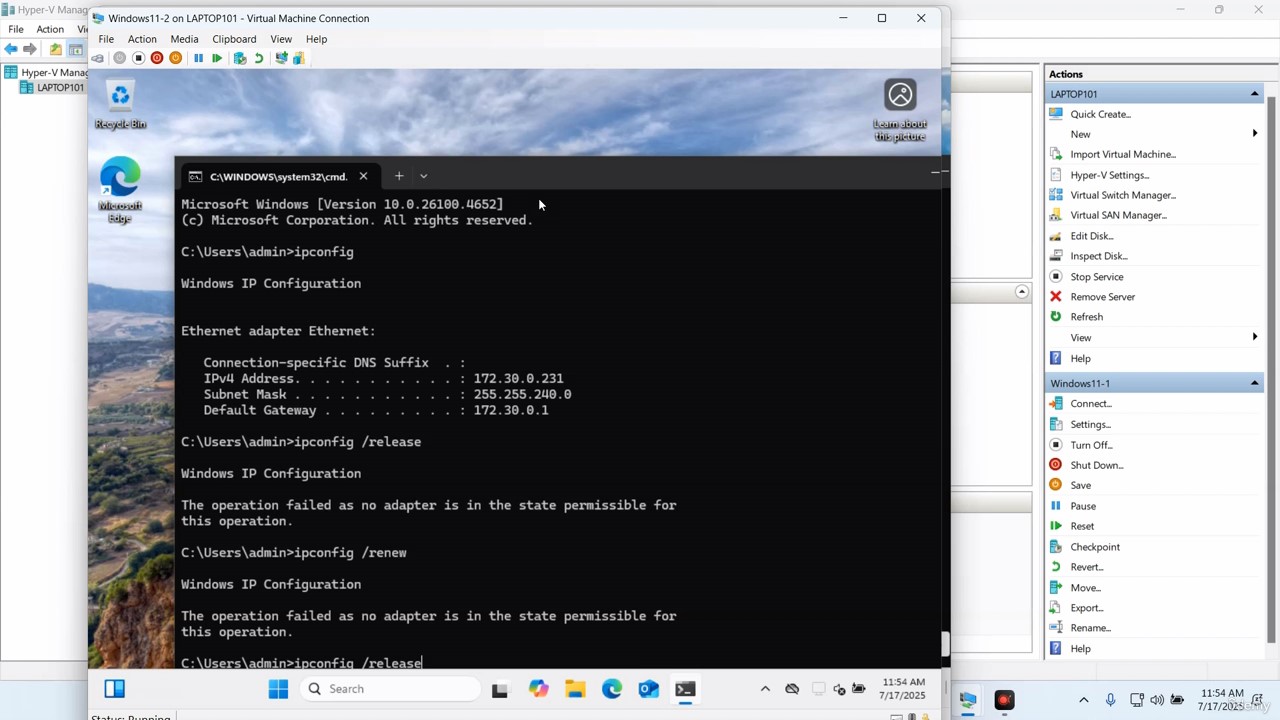Open Virtual SAN Manager
This screenshot has height=720, width=1280.
pyautogui.click(x=1119, y=215)
